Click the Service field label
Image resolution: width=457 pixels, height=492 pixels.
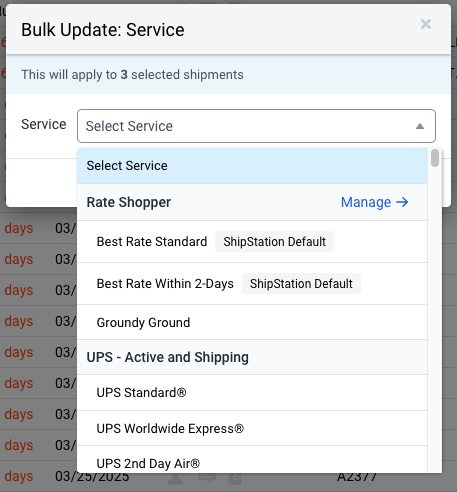tap(44, 124)
